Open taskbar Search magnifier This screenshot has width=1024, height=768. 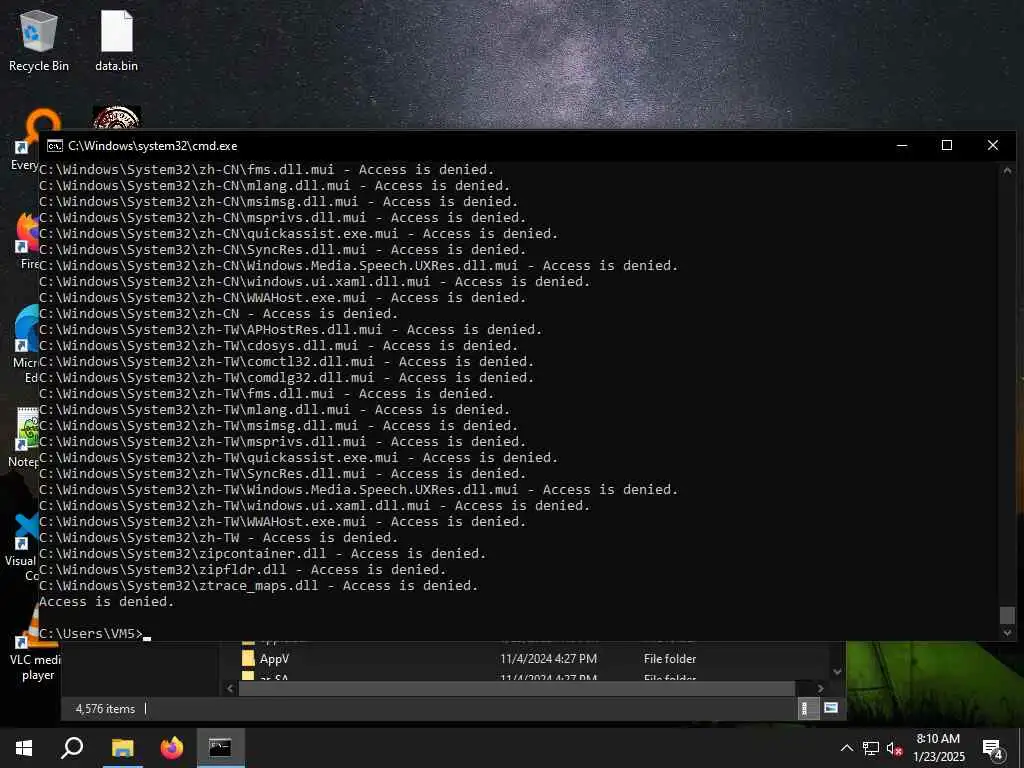[72, 748]
